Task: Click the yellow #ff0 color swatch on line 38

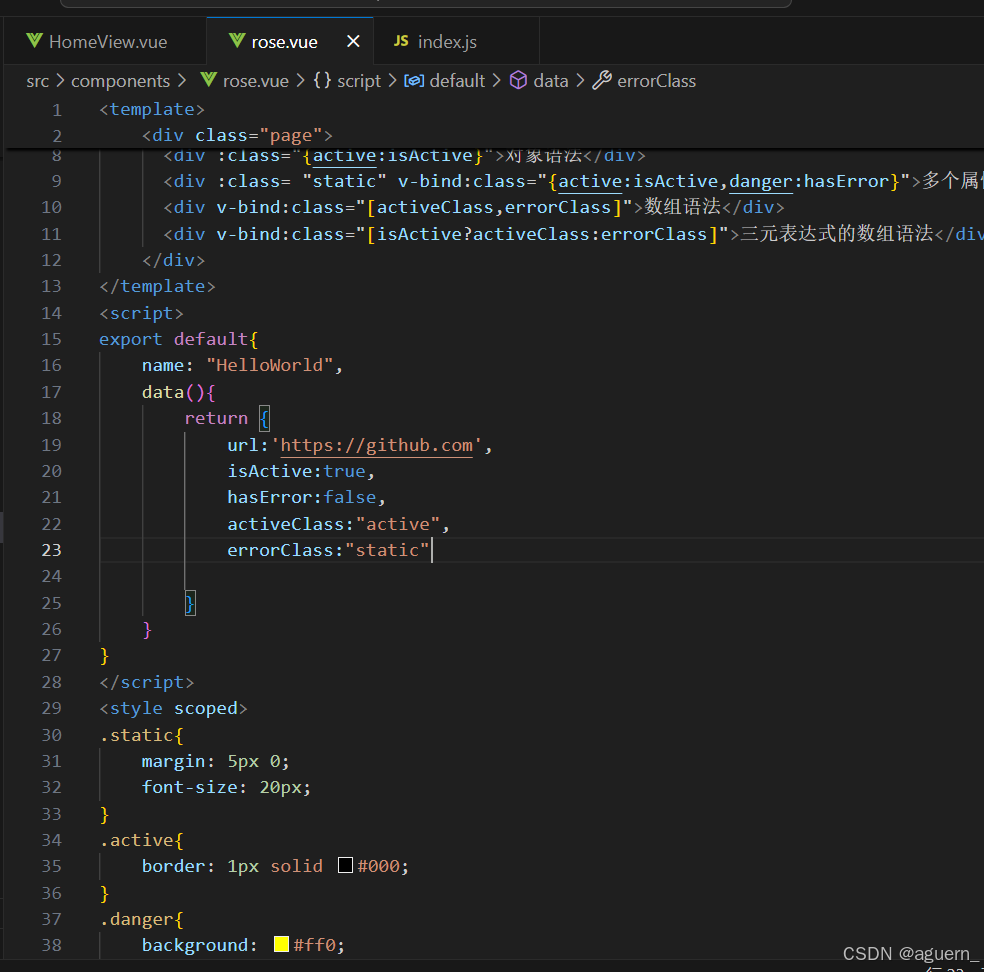Action: [280, 943]
